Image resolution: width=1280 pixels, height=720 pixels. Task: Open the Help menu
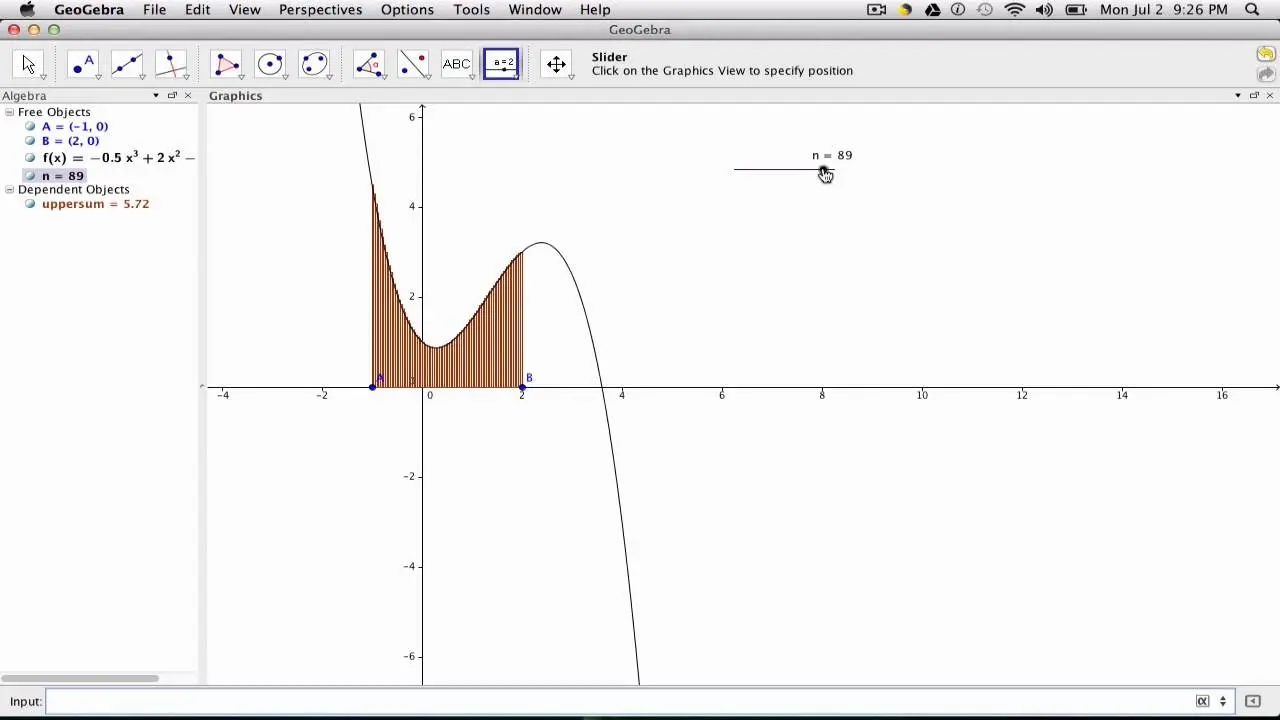595,10
